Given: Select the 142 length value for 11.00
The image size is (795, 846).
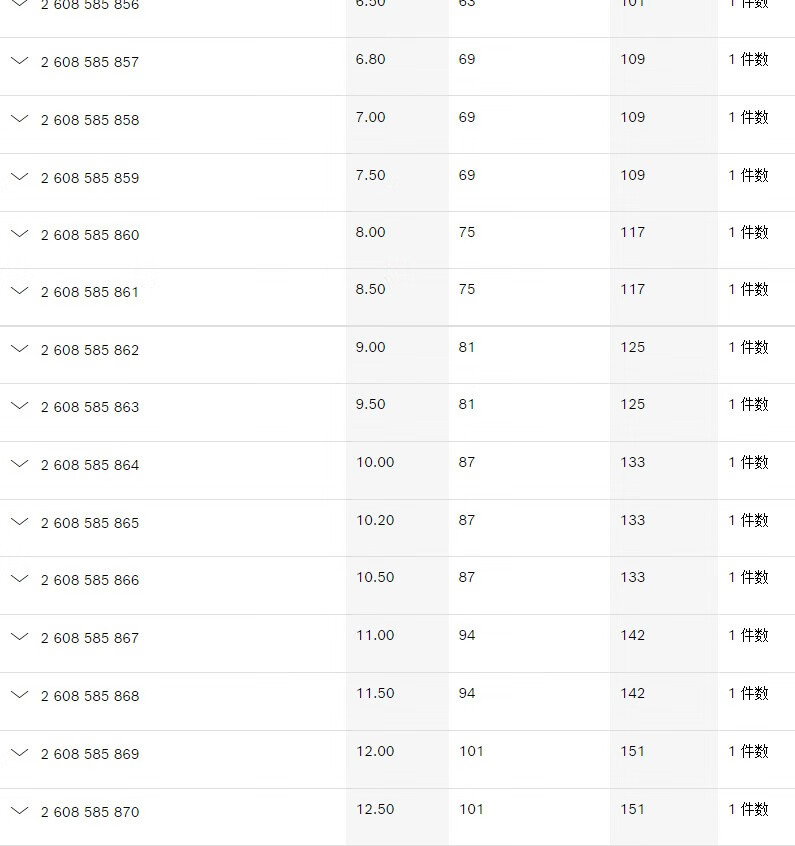Looking at the screenshot, I should pos(633,635).
